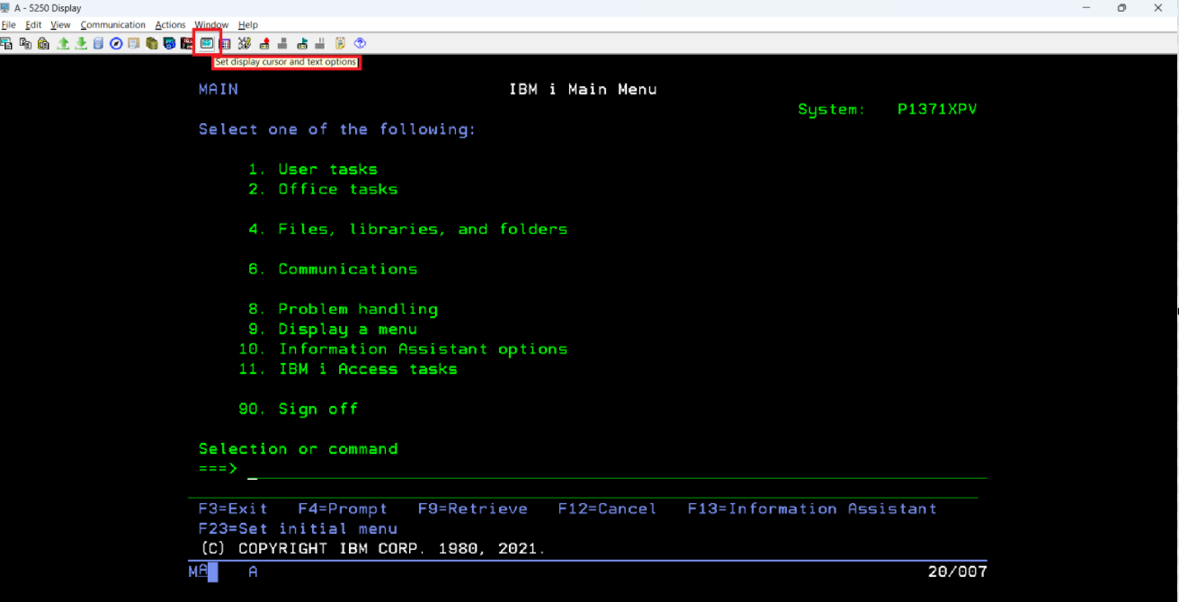Screen dimensions: 1179x602
Task: Click the print screen toolbar icon
Action: (x=7, y=44)
